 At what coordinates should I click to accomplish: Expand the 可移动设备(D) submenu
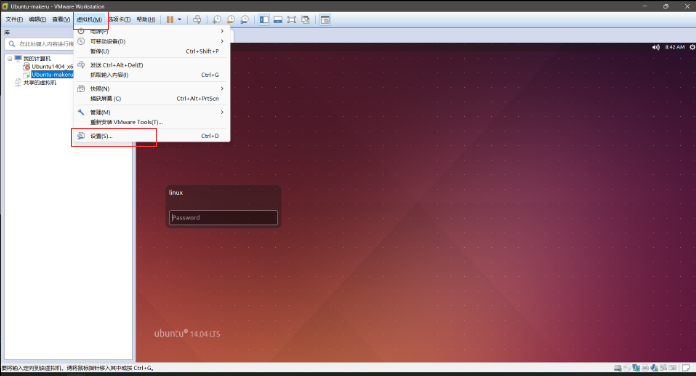pos(151,41)
